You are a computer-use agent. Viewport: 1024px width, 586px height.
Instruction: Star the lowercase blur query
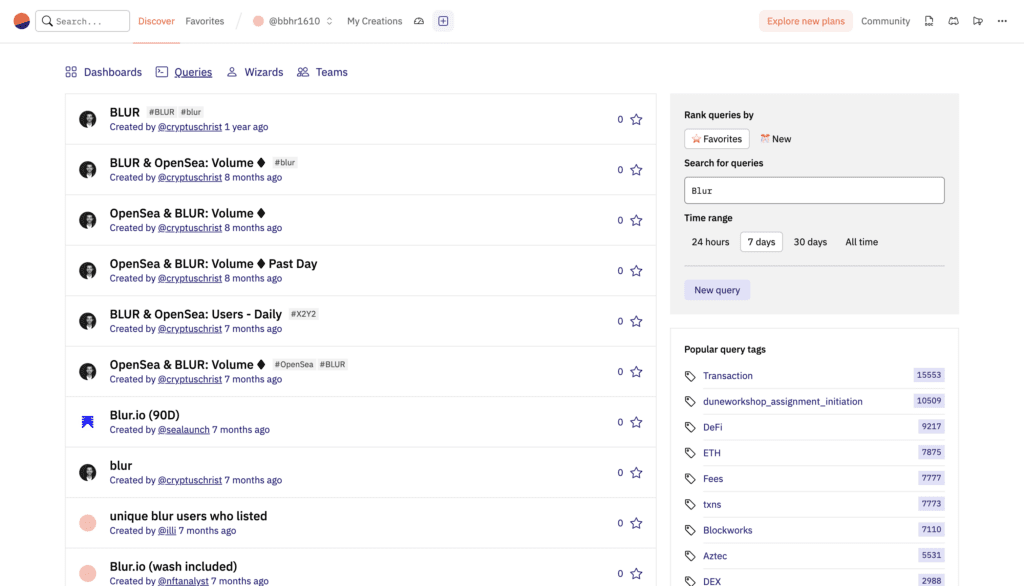pos(636,472)
